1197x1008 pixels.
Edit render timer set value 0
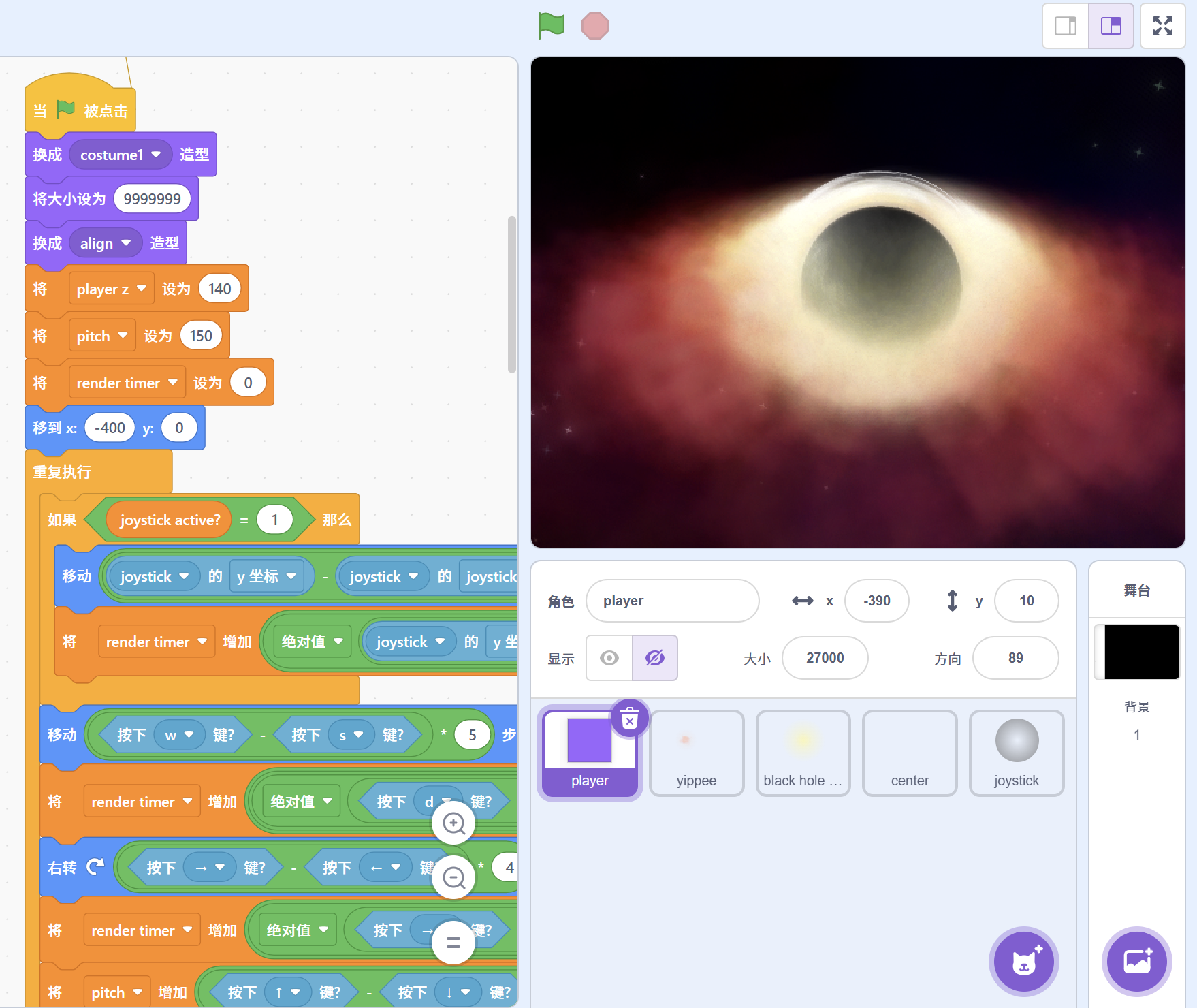[248, 383]
